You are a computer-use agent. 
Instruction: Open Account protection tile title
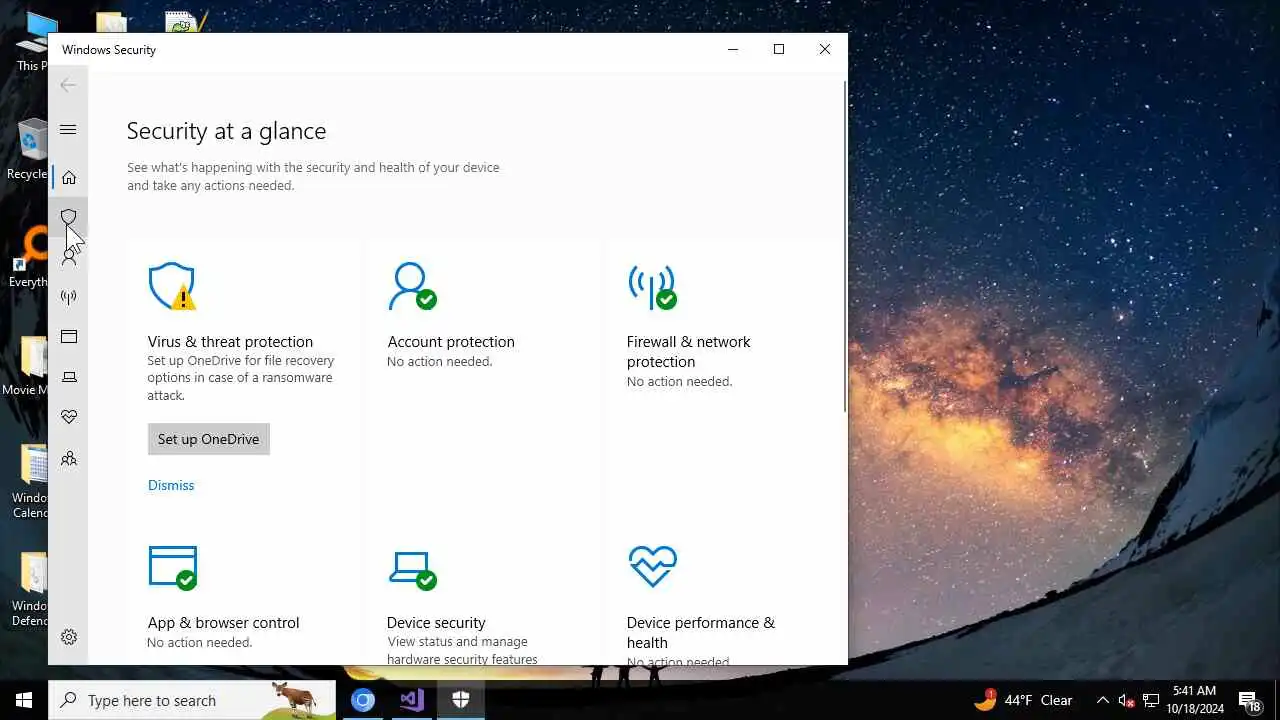[451, 342]
